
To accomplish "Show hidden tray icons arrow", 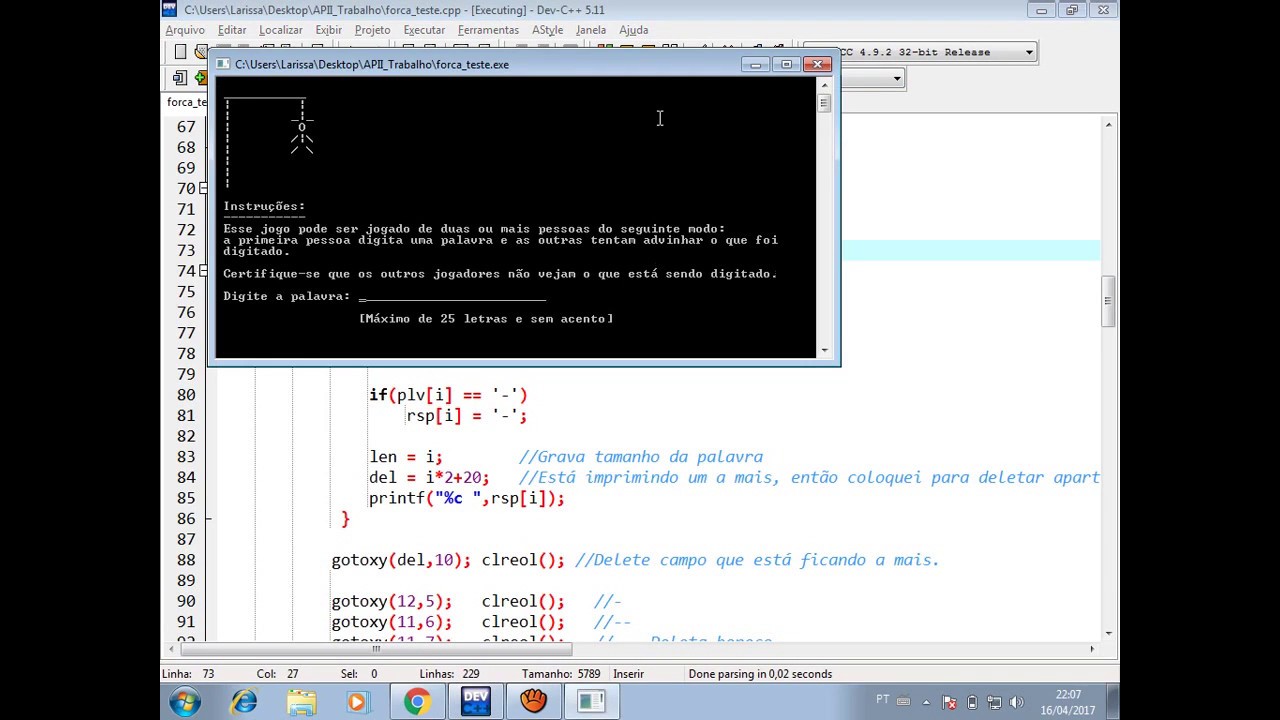I will coord(926,702).
